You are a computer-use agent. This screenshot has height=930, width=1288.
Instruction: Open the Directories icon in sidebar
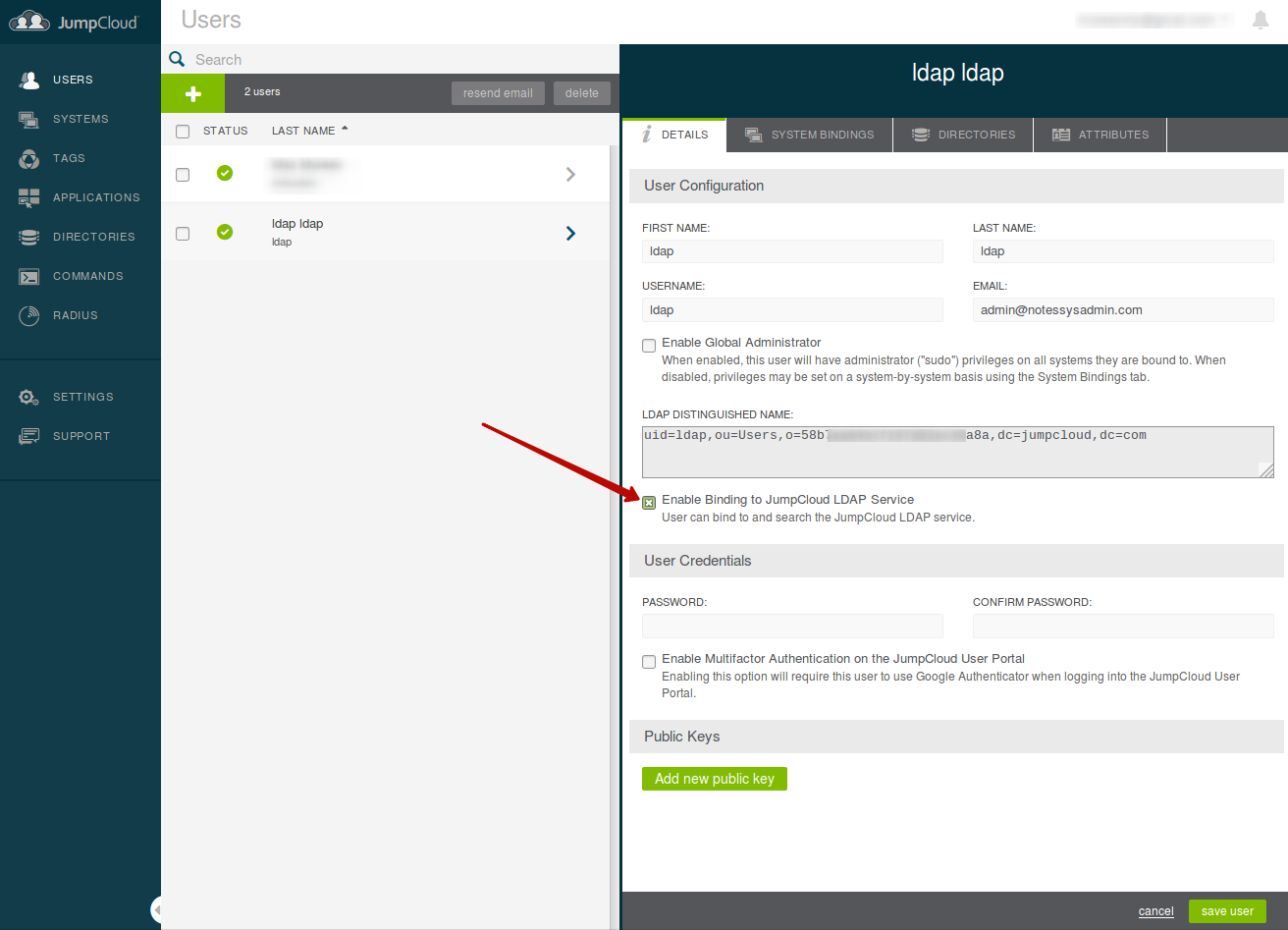click(x=29, y=237)
